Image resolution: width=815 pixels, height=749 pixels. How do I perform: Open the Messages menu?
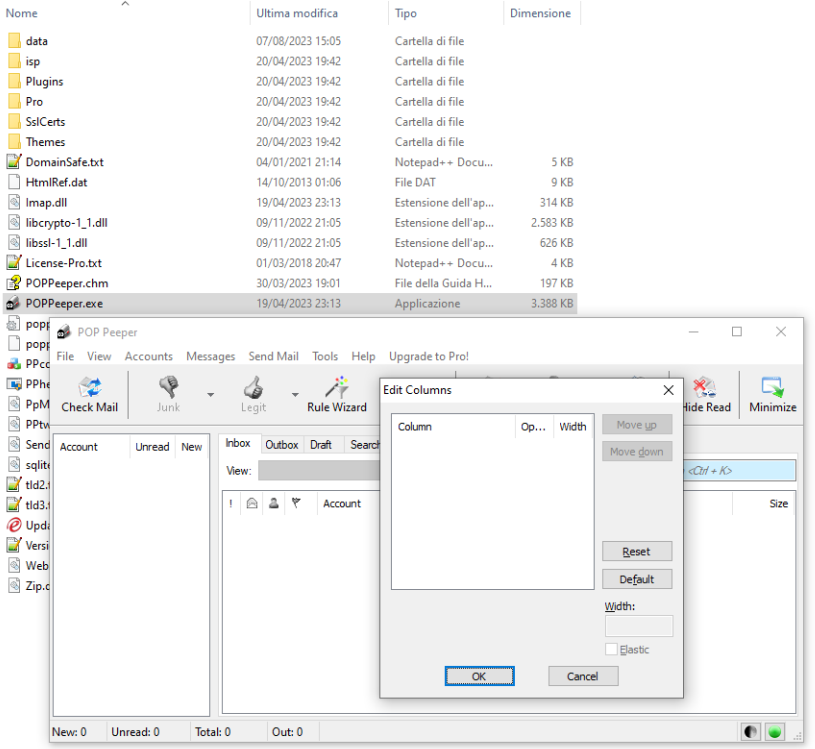pyautogui.click(x=211, y=356)
